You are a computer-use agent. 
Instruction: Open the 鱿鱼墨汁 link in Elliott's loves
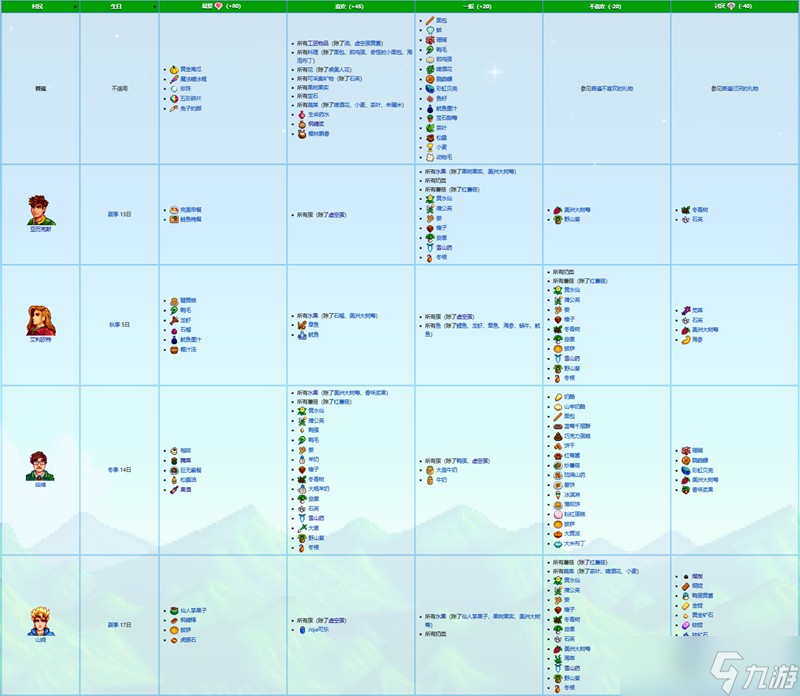click(191, 339)
